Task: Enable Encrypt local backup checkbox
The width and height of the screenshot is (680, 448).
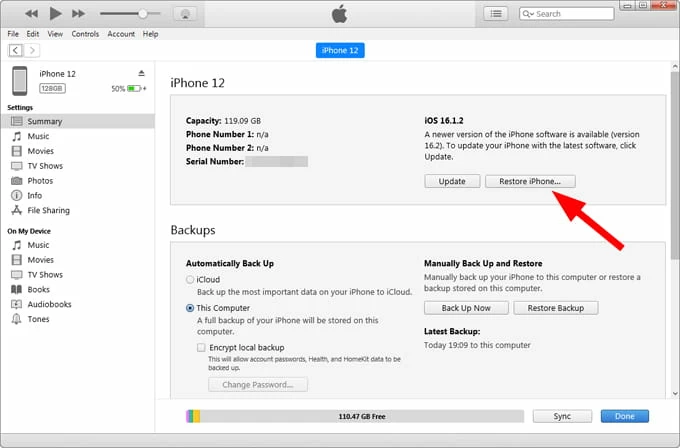Action: pyautogui.click(x=201, y=346)
